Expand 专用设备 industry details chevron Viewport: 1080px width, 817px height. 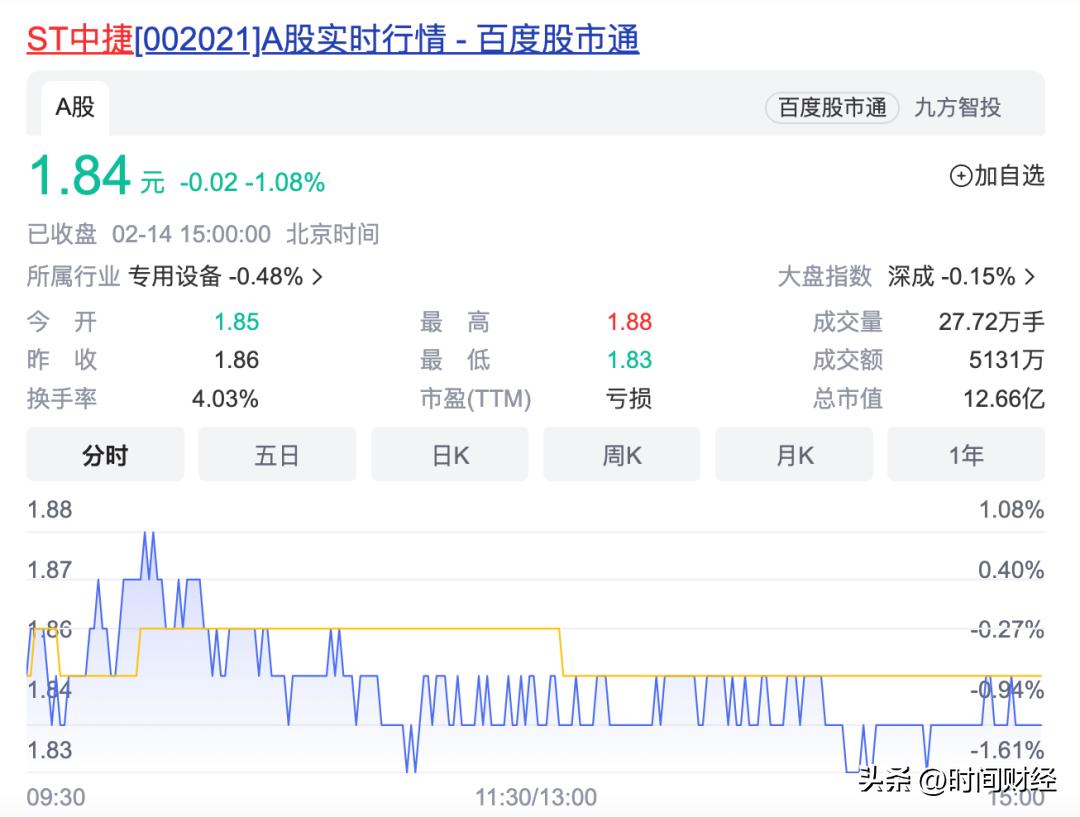316,277
